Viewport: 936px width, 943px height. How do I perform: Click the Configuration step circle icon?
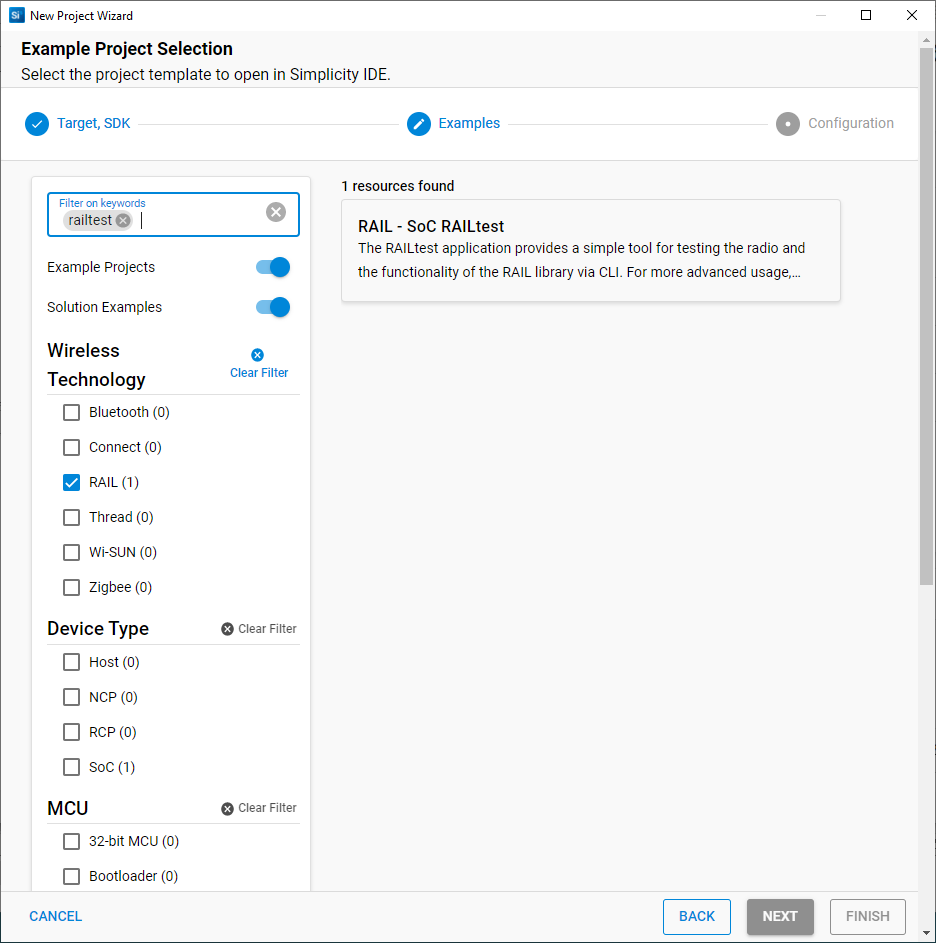(788, 124)
